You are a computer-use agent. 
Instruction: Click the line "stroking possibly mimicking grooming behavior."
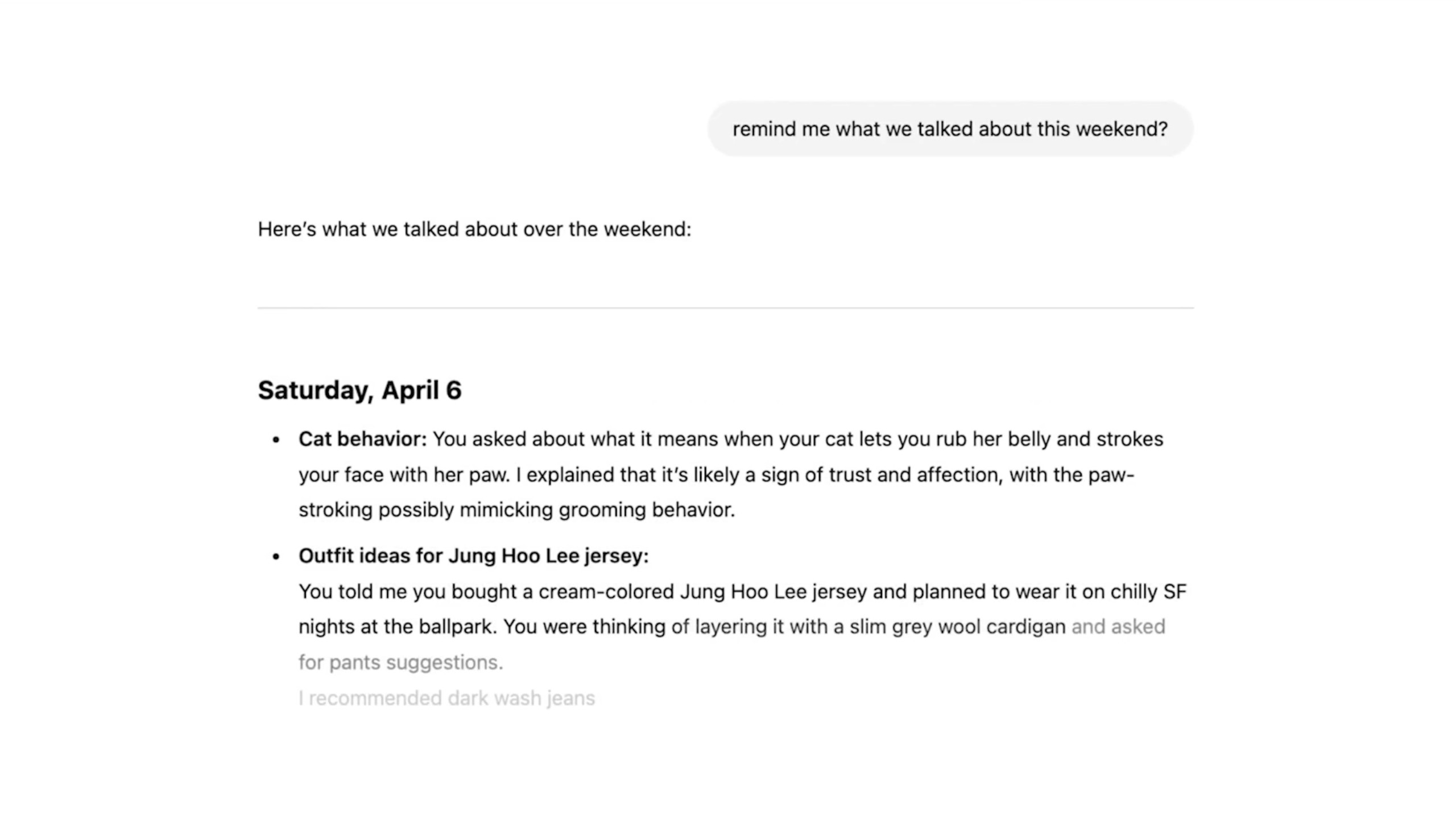(x=516, y=510)
